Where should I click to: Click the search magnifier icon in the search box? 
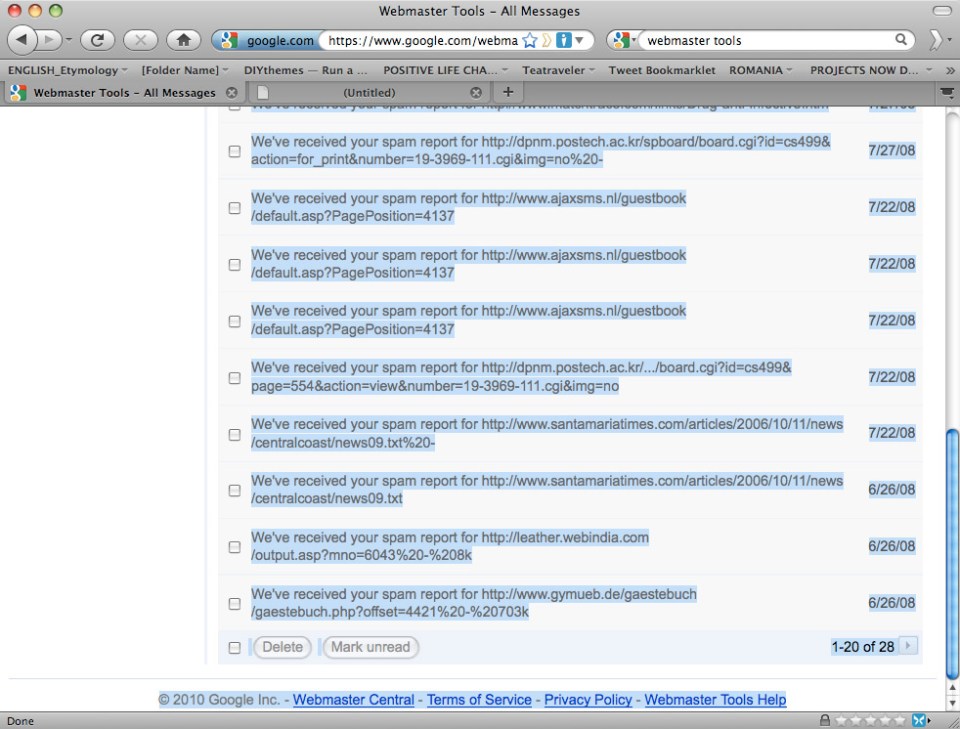click(901, 40)
